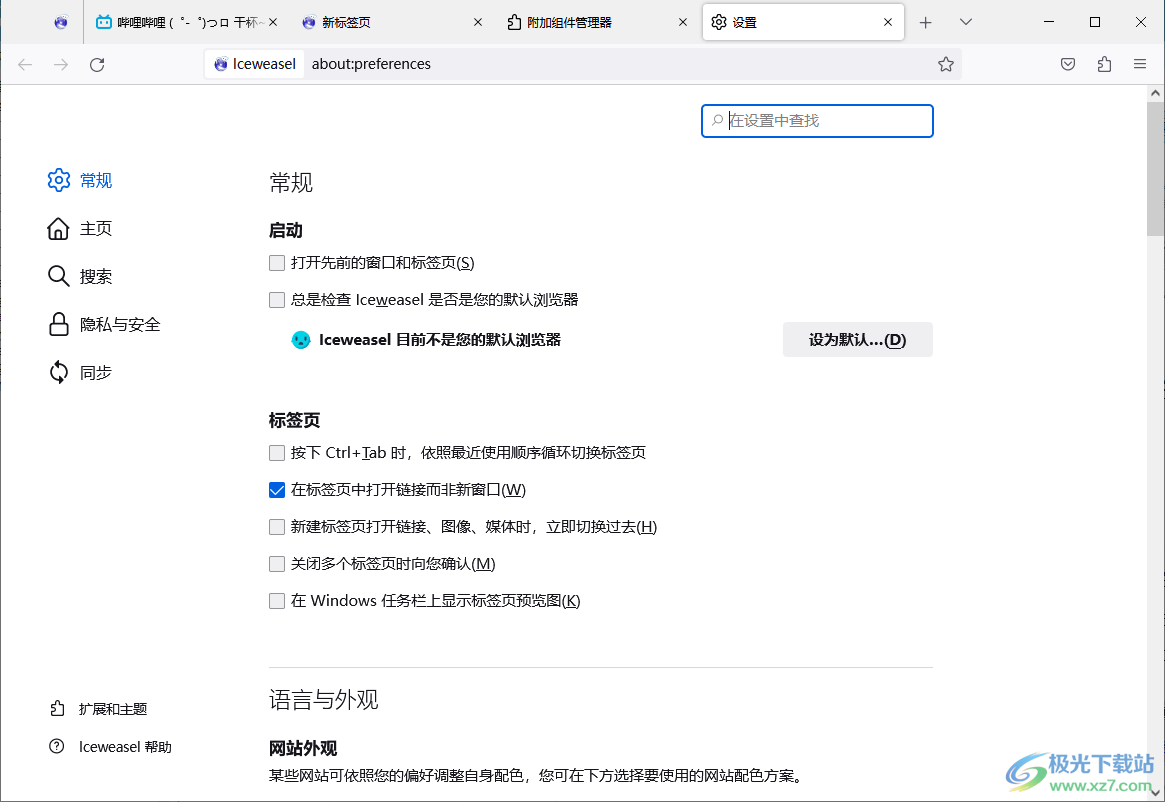Focus the 在设置中查找 search field
This screenshot has height=802, width=1165.
[817, 120]
